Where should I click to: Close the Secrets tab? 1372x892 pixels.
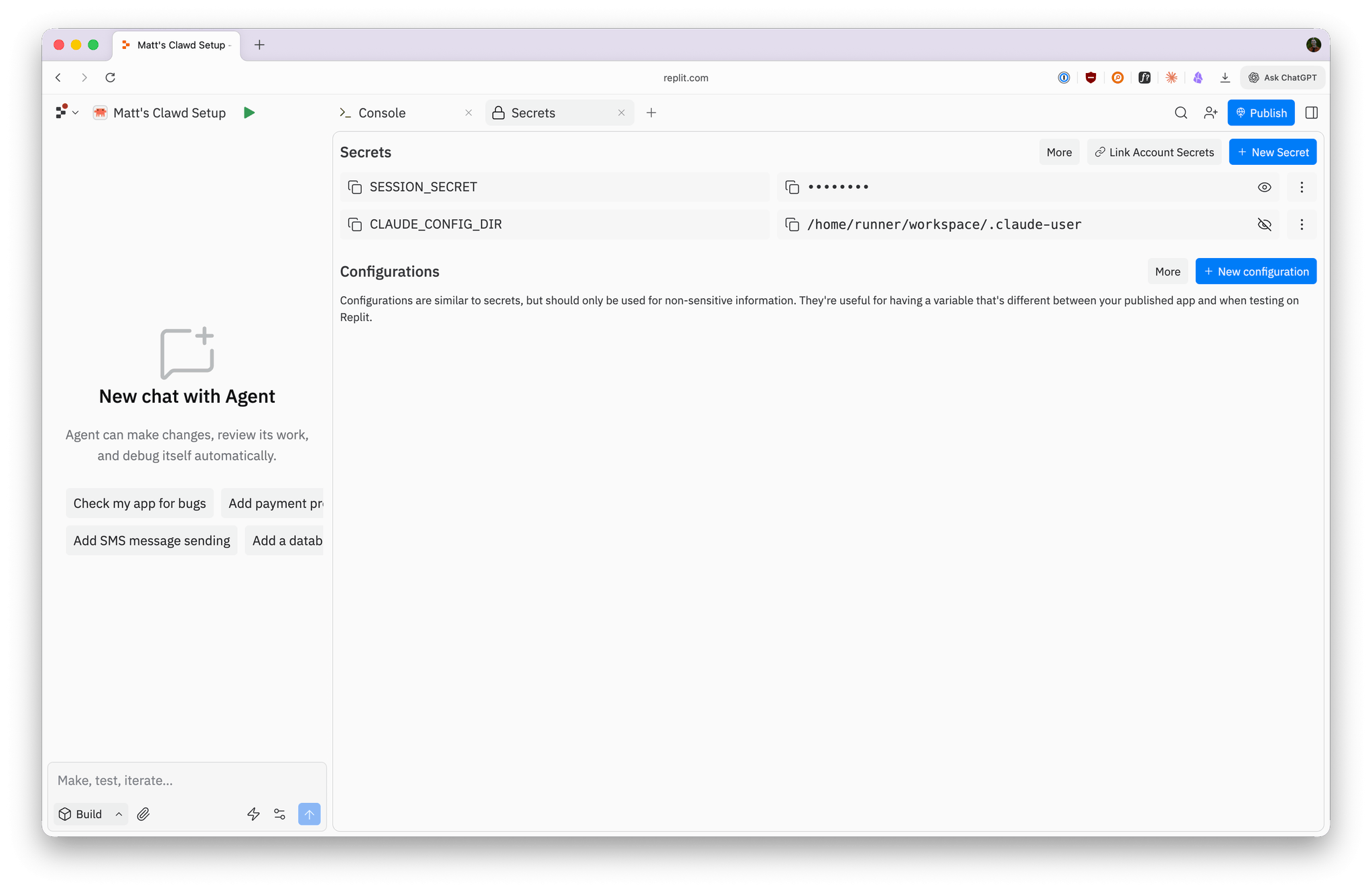point(622,113)
